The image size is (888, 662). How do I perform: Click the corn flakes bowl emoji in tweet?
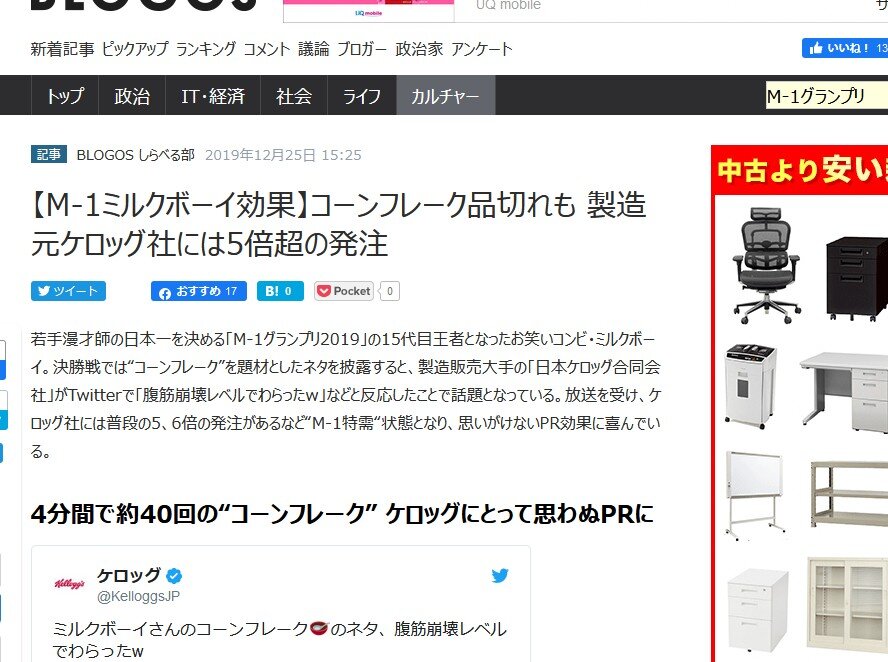click(319, 629)
